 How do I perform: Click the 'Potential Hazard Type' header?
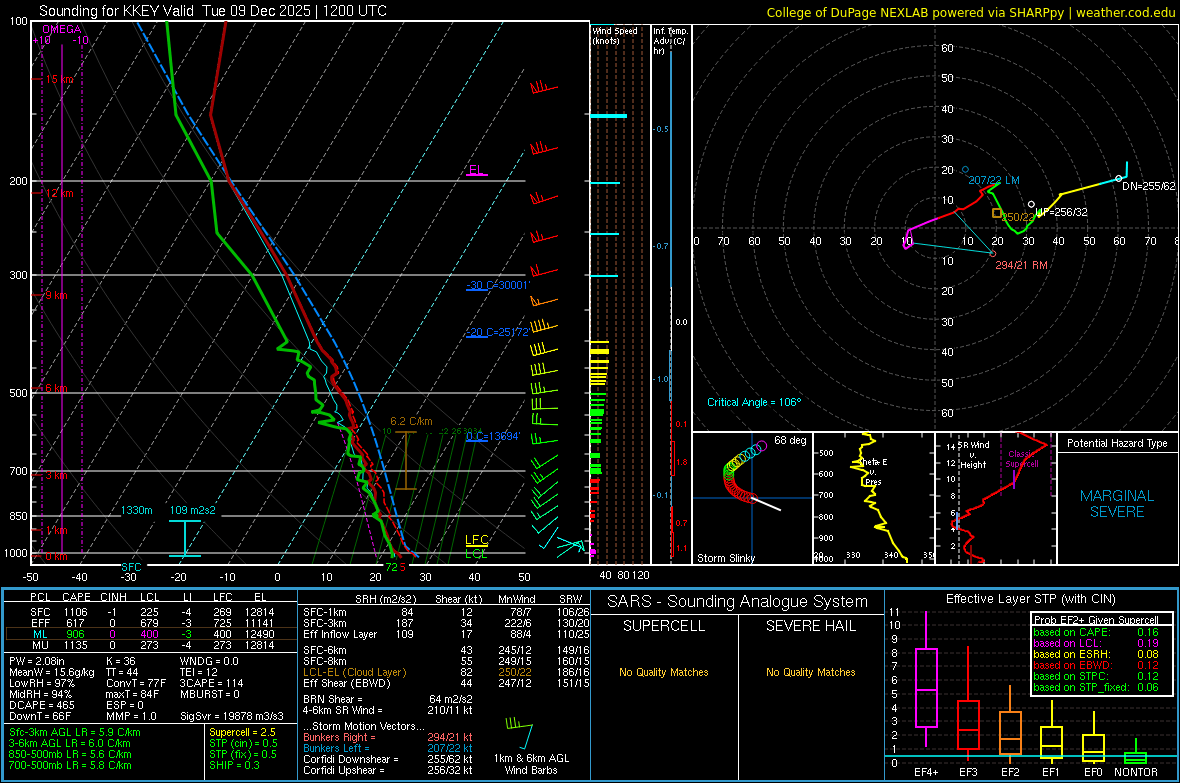tap(1117, 443)
